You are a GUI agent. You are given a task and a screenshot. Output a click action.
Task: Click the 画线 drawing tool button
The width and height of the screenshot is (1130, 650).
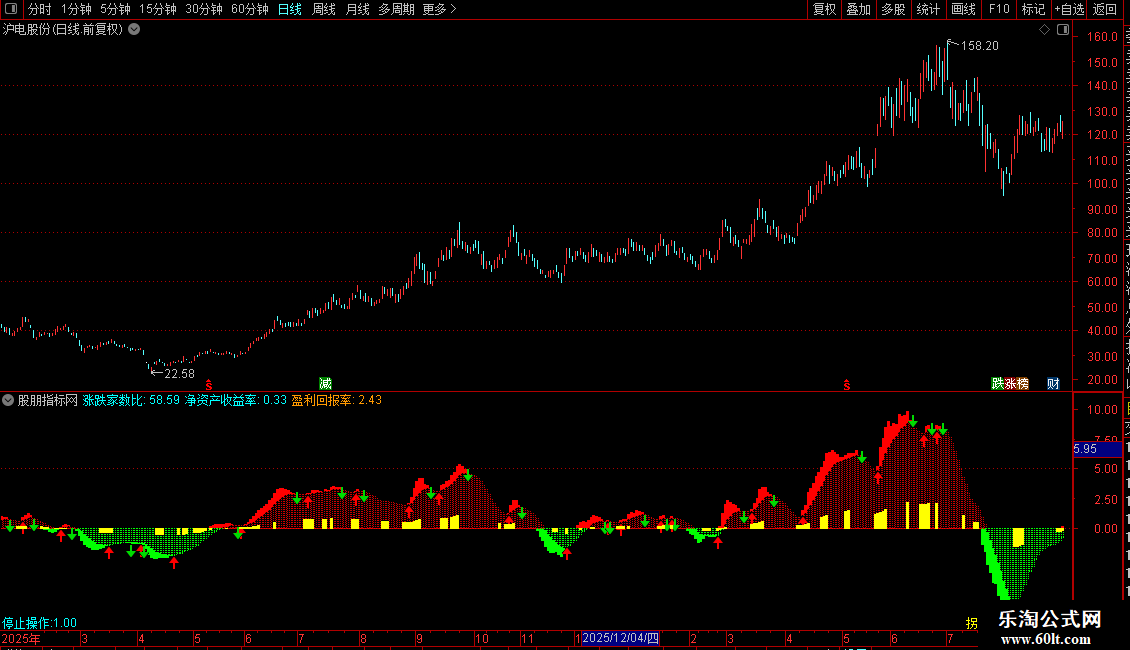(x=963, y=9)
